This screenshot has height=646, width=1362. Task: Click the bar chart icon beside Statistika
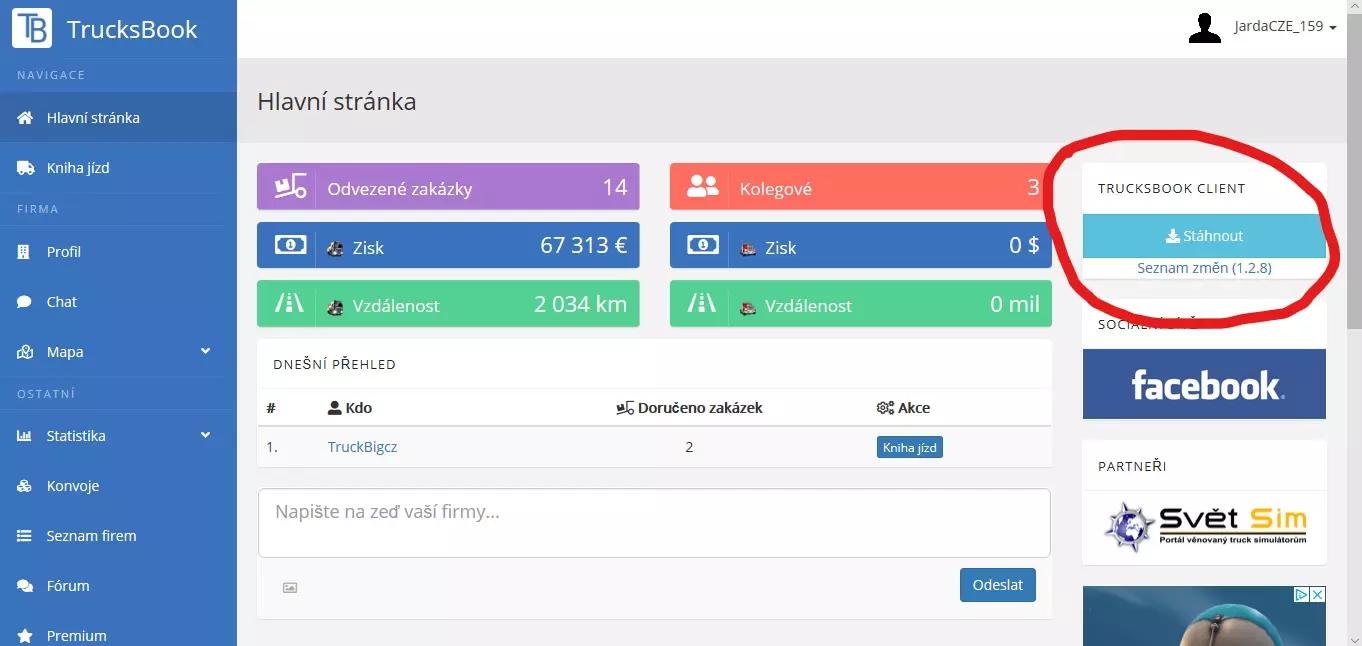(25, 436)
